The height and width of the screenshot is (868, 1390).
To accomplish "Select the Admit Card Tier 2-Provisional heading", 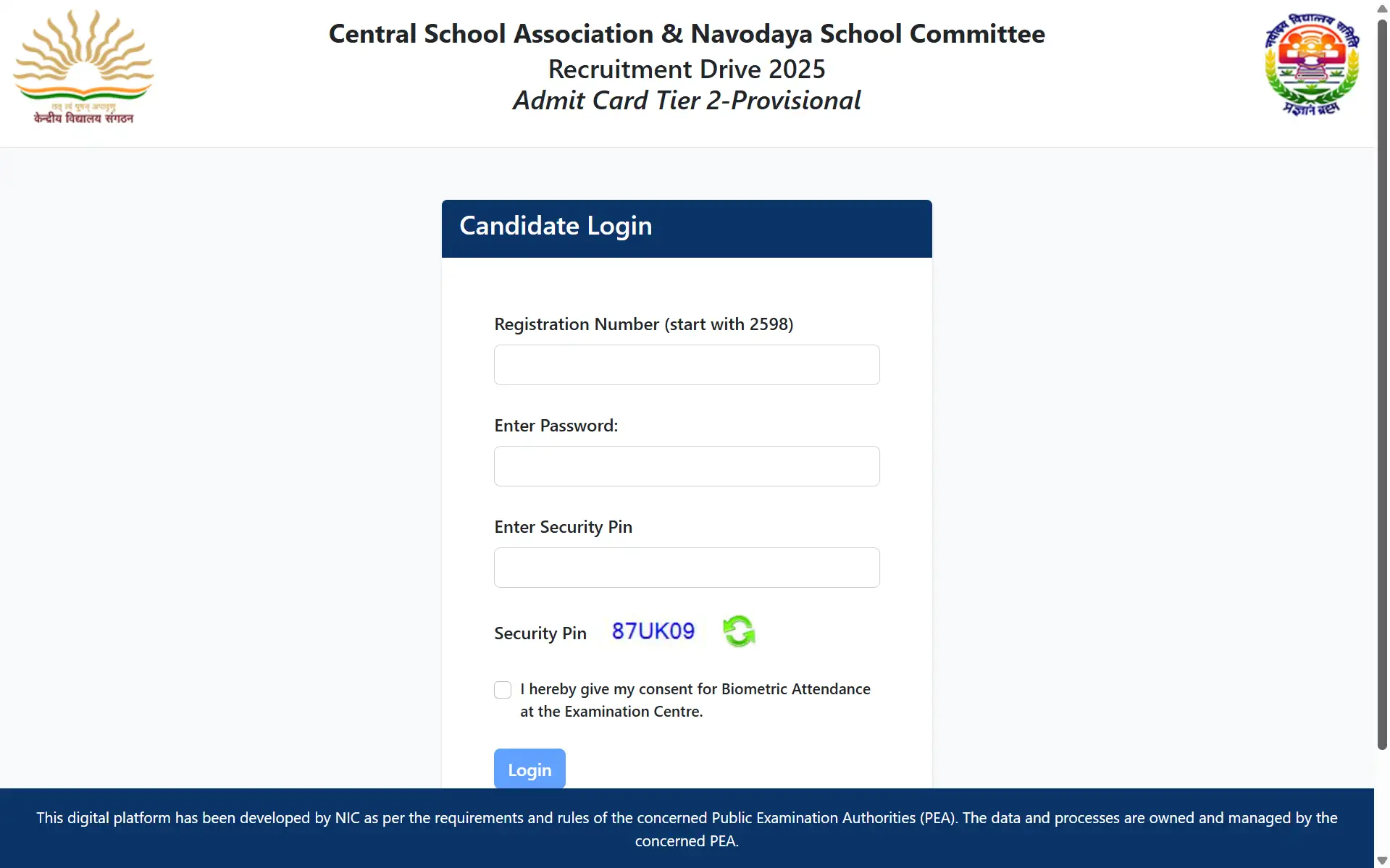I will tap(686, 100).
